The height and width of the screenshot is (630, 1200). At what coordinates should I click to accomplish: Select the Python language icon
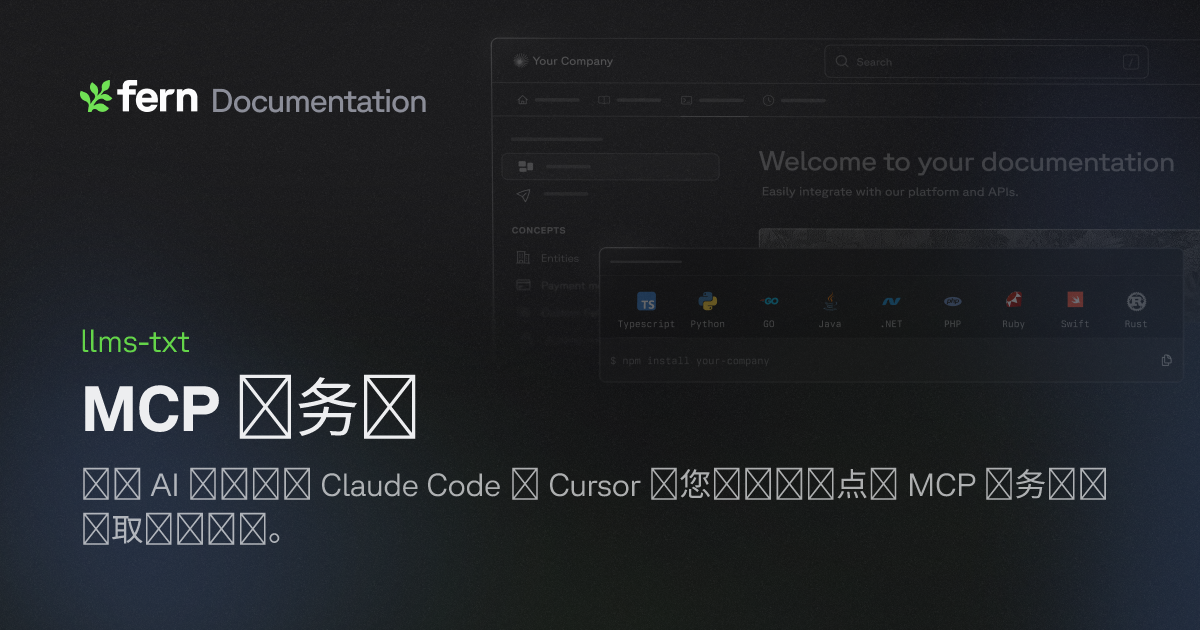pos(708,301)
